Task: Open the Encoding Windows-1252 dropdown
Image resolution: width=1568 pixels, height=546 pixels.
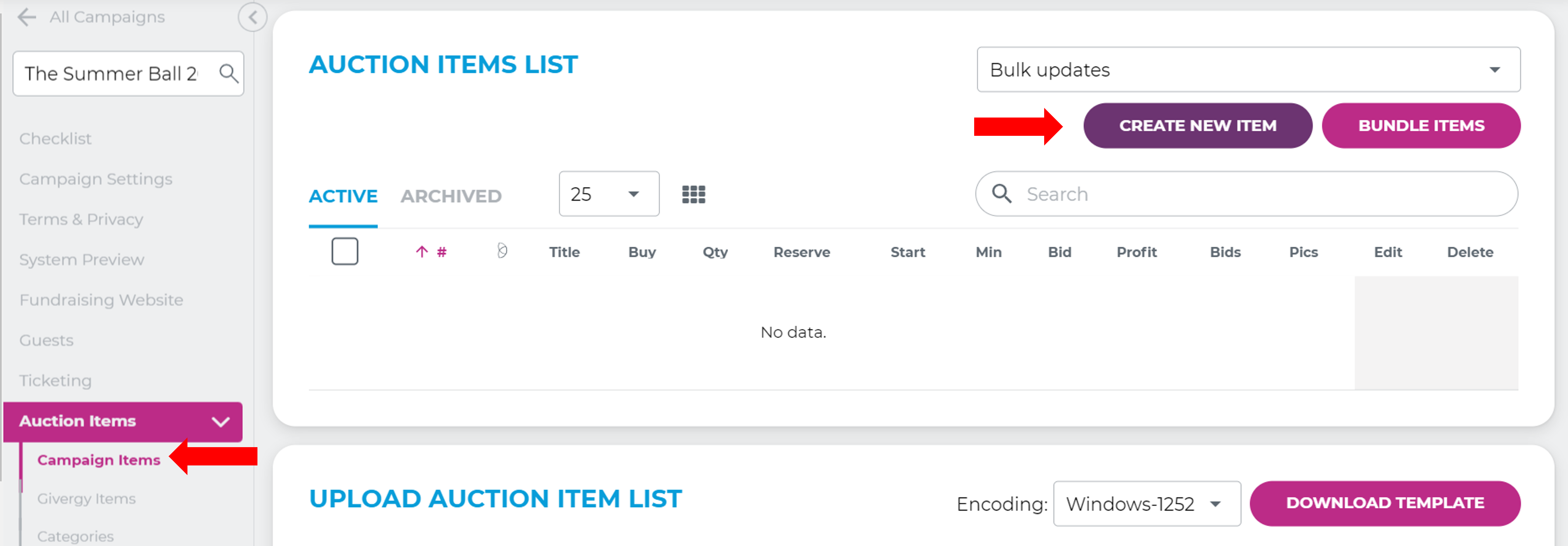Action: (x=1146, y=503)
